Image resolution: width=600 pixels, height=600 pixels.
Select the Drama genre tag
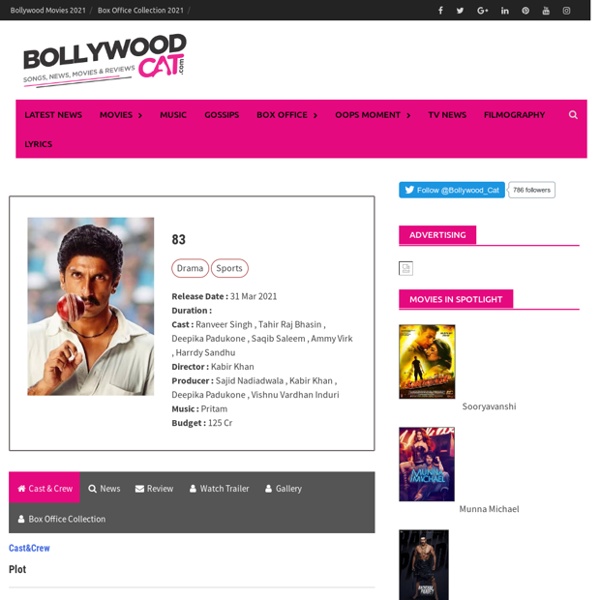[x=190, y=268]
